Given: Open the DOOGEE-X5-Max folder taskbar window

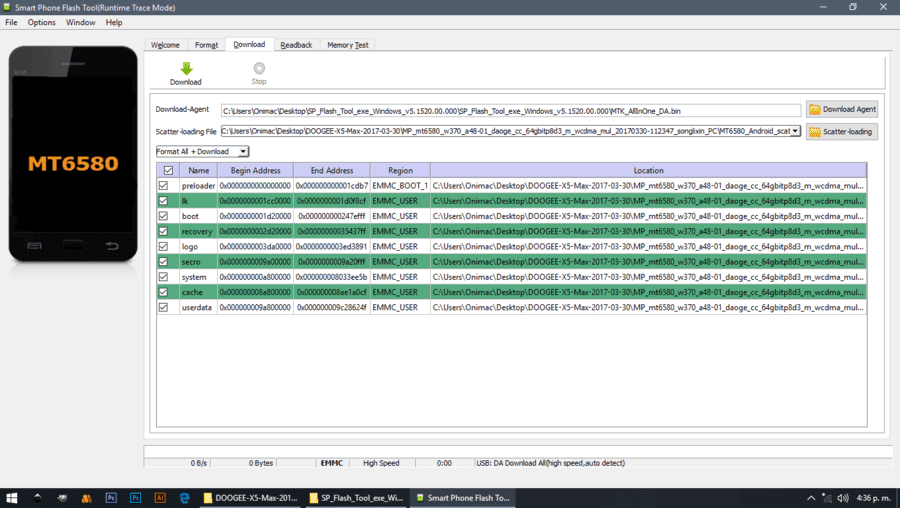Looking at the screenshot, I should point(250,498).
